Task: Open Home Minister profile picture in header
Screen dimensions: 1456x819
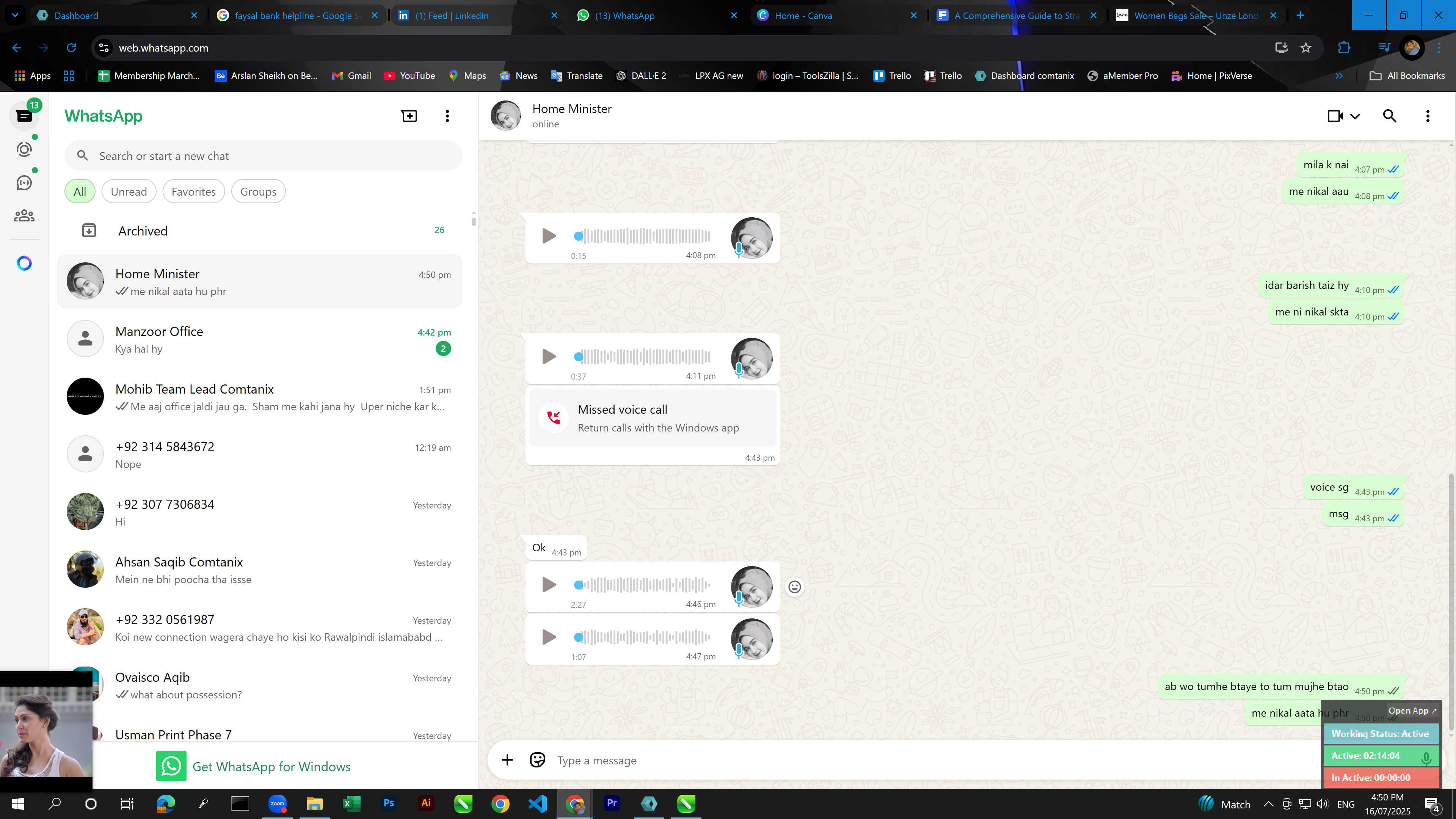Action: [505, 116]
